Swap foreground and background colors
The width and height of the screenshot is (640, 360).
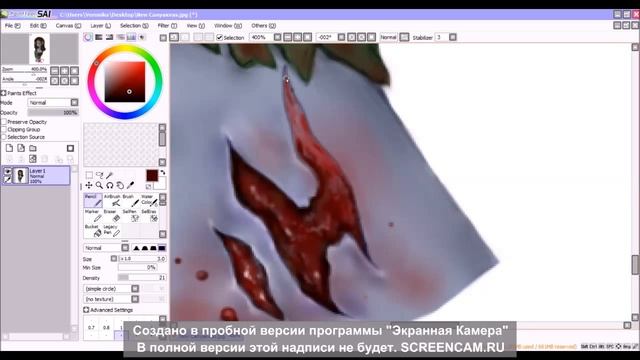[163, 173]
